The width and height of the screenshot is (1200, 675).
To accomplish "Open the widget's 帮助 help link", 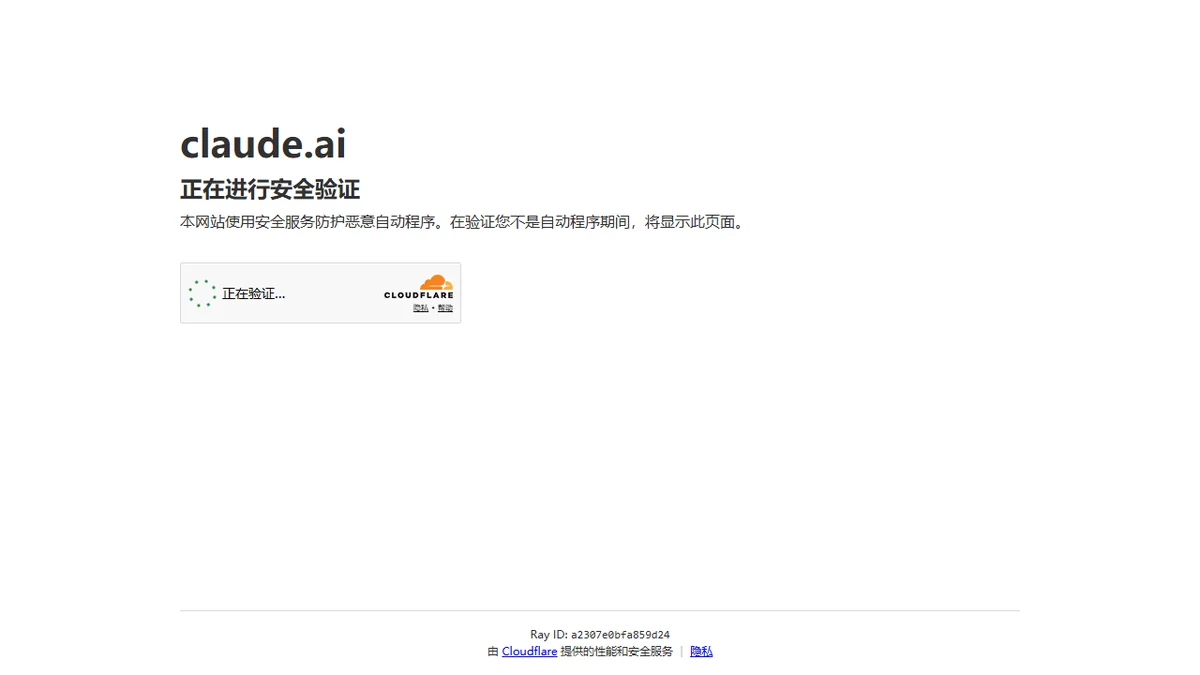I will click(445, 308).
